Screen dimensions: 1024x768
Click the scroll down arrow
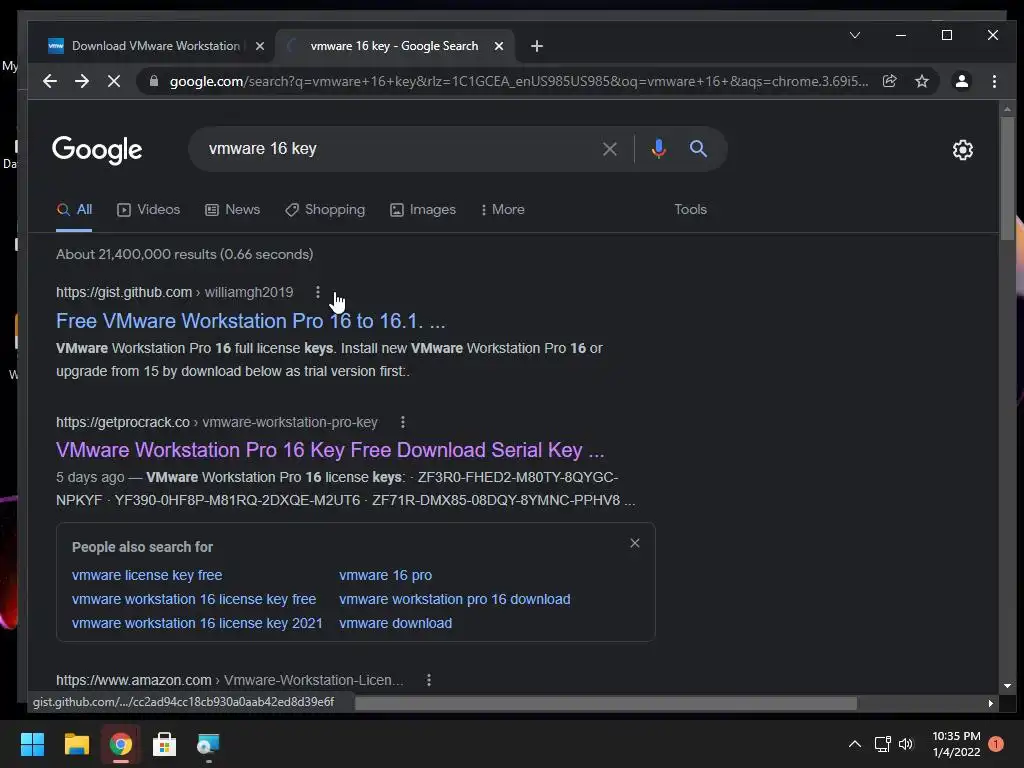pyautogui.click(x=1007, y=686)
